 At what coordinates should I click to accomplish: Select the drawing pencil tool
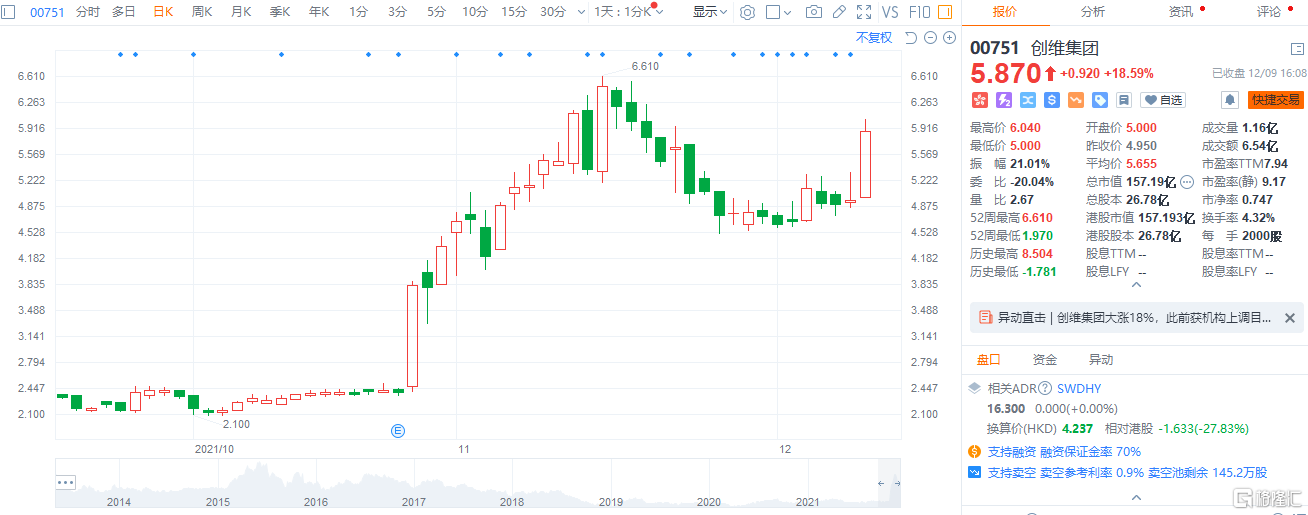pyautogui.click(x=839, y=12)
